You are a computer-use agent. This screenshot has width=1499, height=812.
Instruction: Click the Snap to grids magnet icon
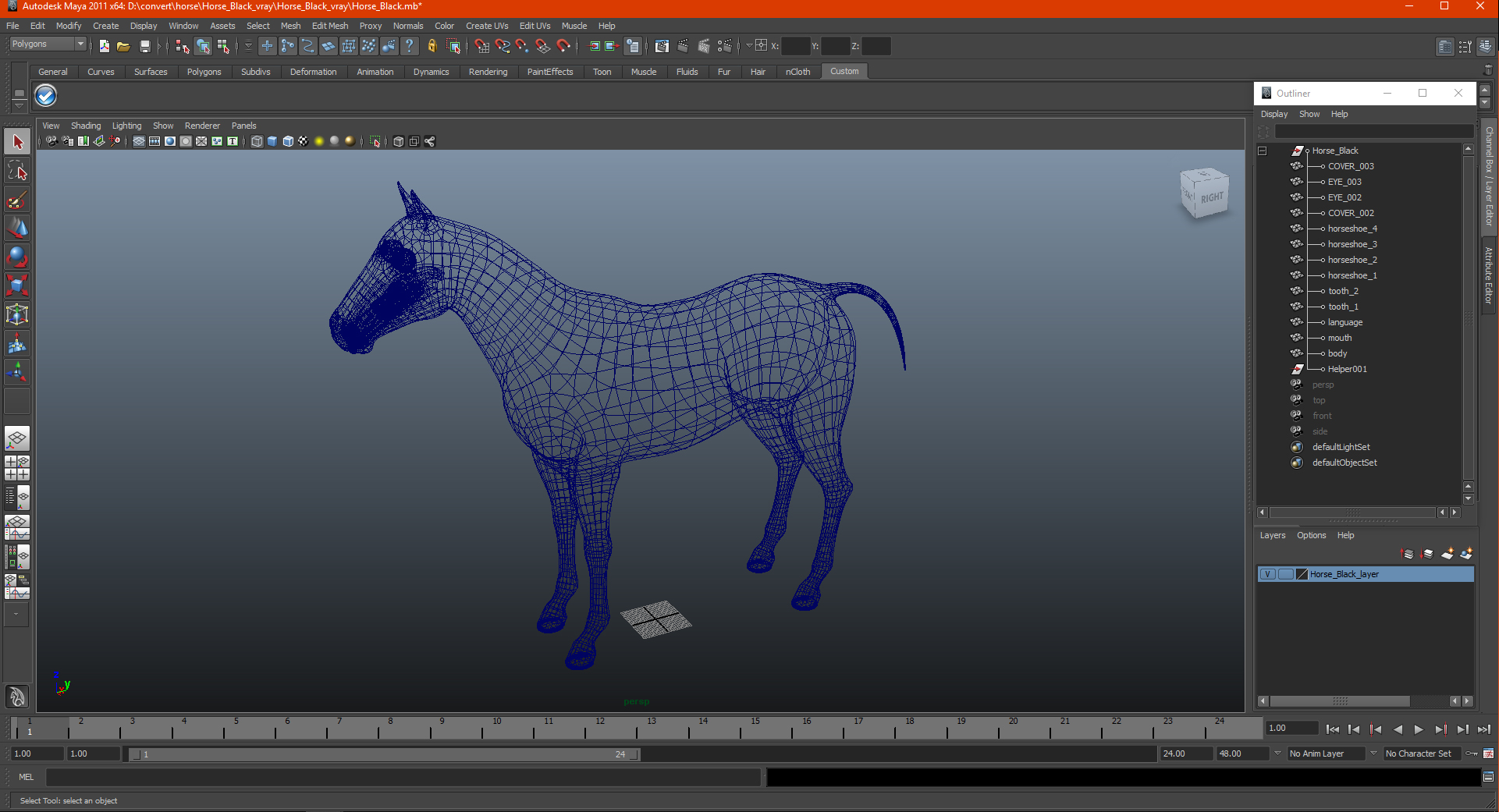[x=482, y=46]
